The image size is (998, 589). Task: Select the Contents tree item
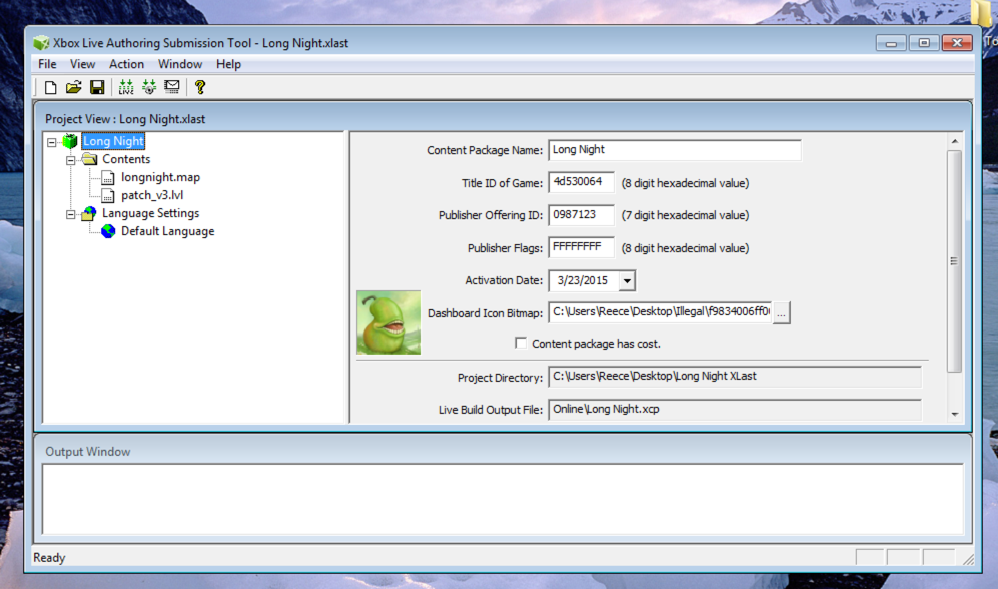click(126, 159)
